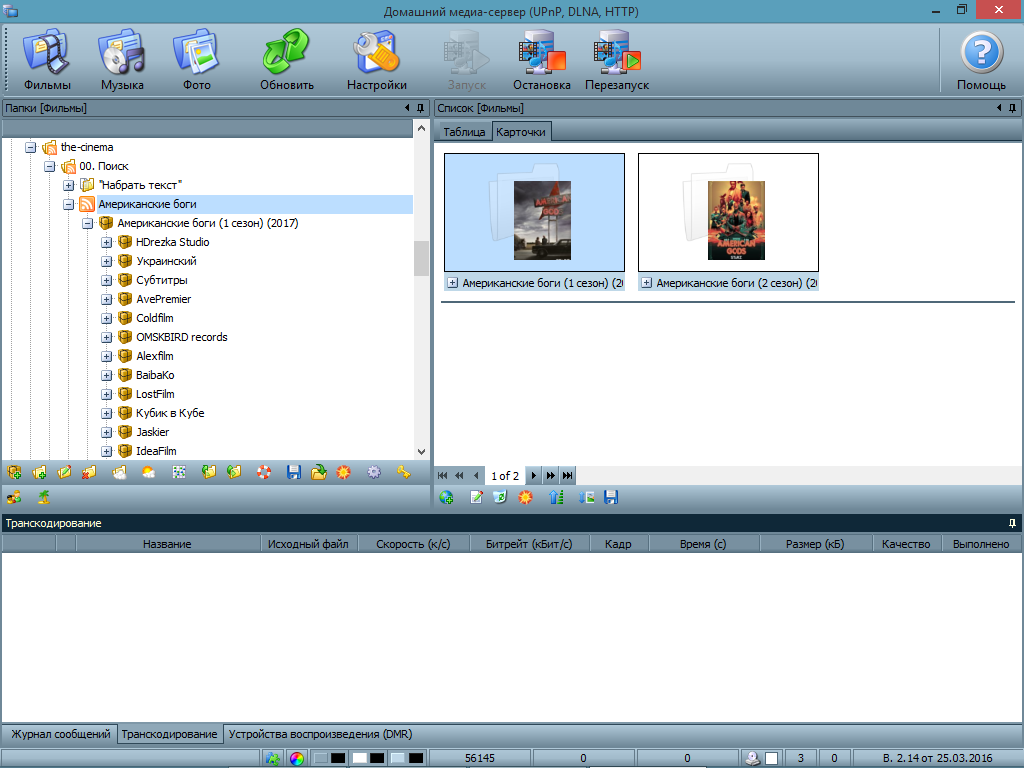
Task: Expand the "Набрать текст" tree node
Action: (69, 185)
